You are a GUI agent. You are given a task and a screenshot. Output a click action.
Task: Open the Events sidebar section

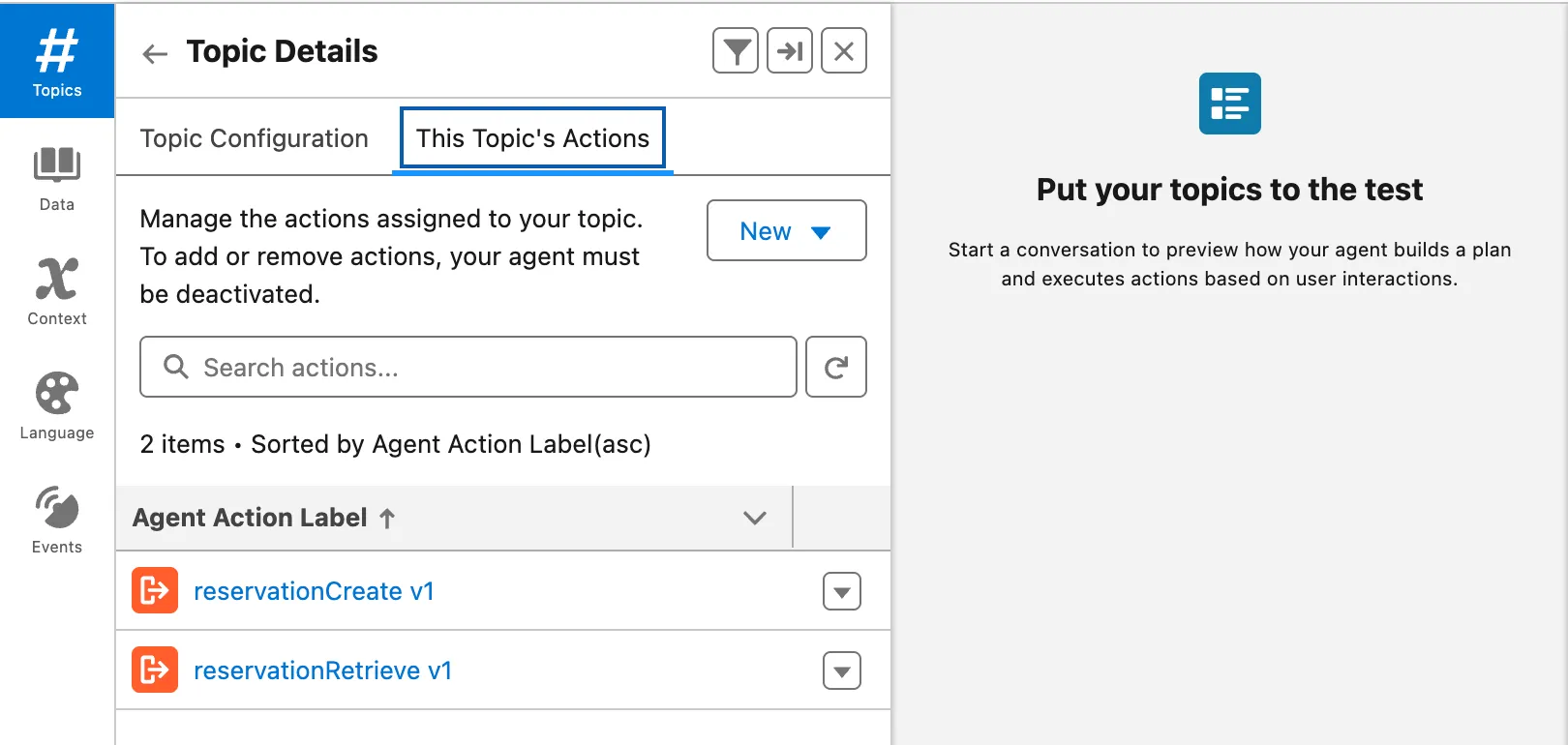pos(57,520)
